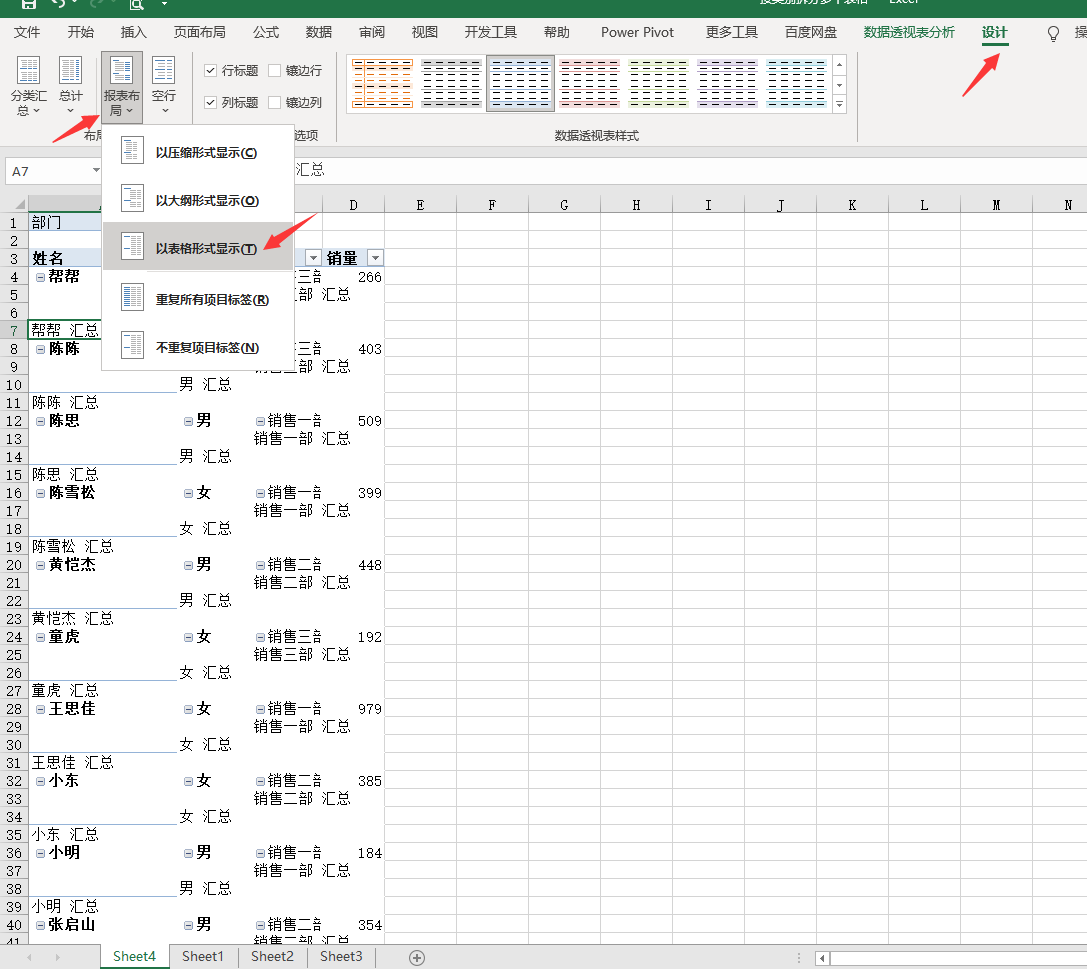Viewport: 1087px width, 969px height.
Task: Switch to the 数据透视表分析 tab
Action: click(909, 33)
